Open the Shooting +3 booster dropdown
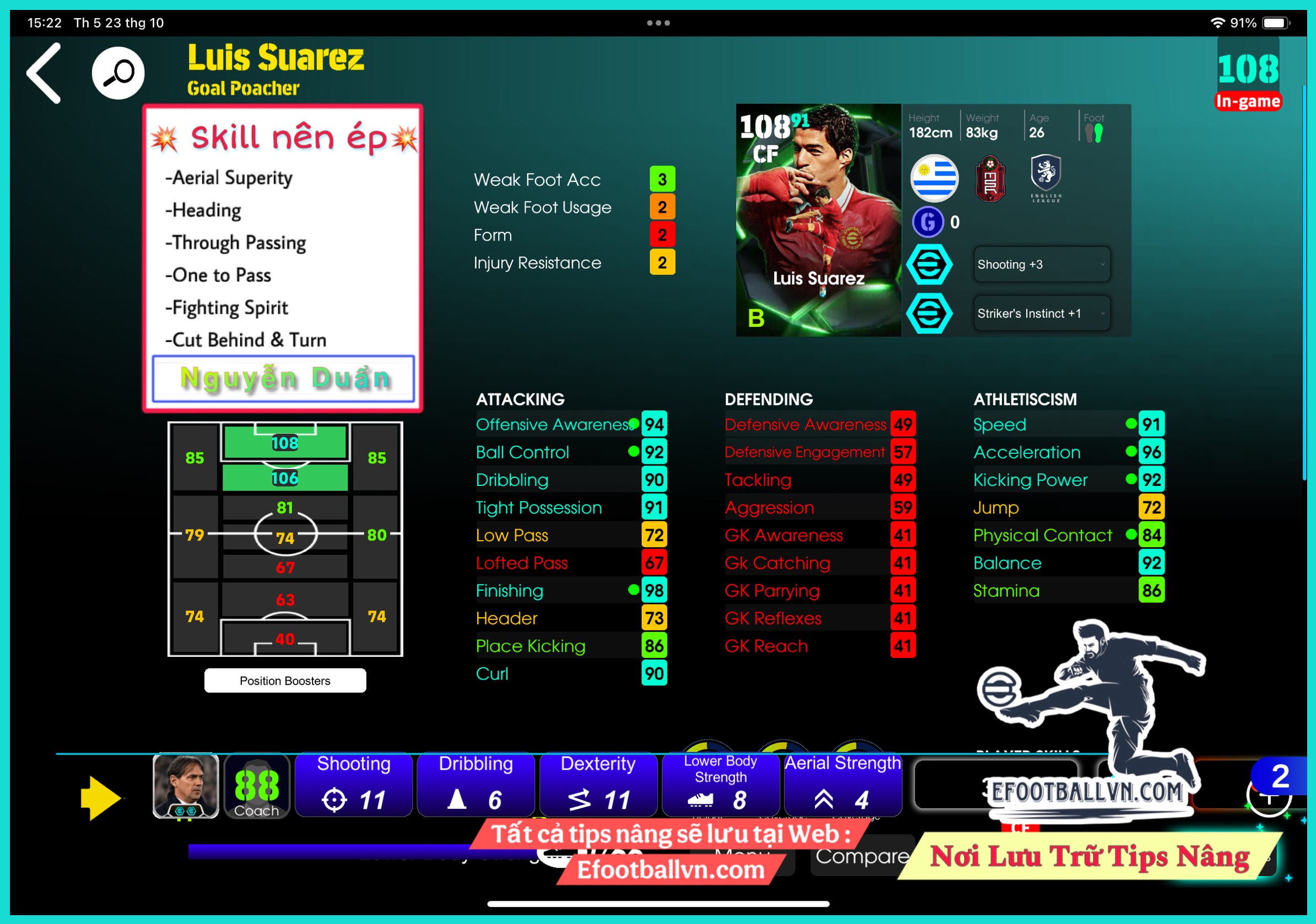Viewport: 1316px width, 924px height. pos(1042,264)
